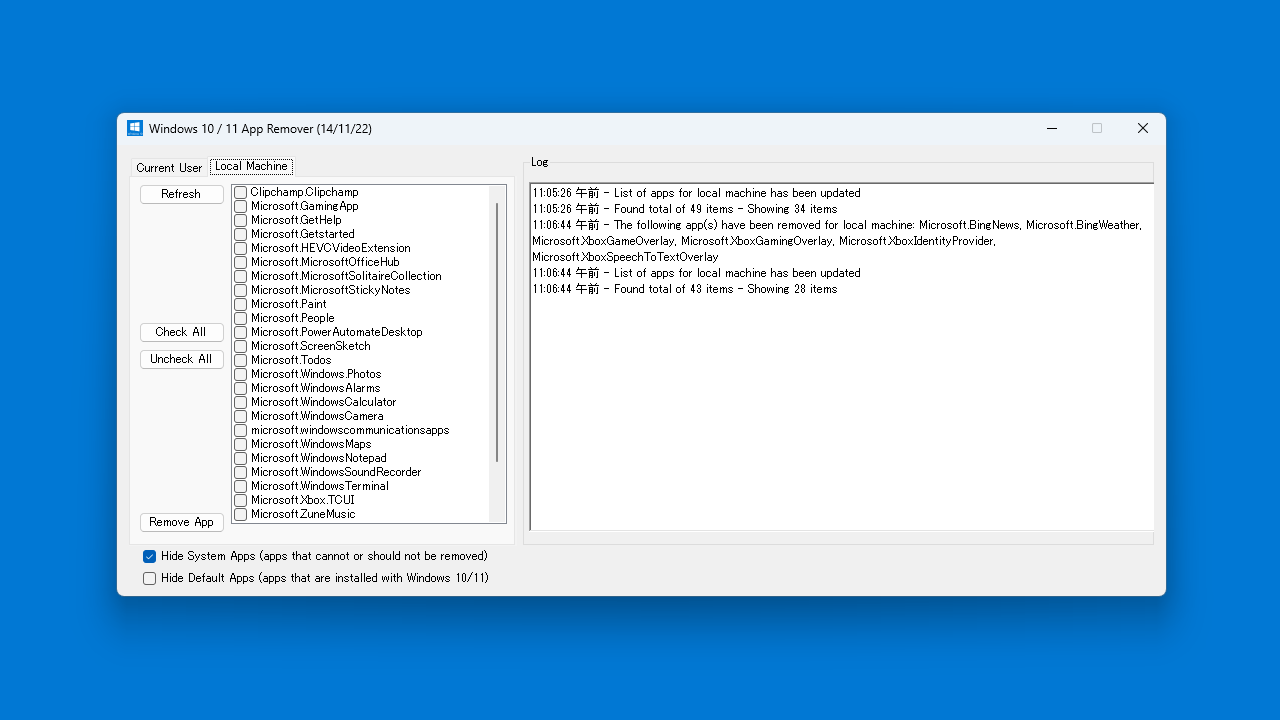Screen dimensions: 1280x720
Task: Click log line 'Showing 34 items'
Action: (685, 209)
